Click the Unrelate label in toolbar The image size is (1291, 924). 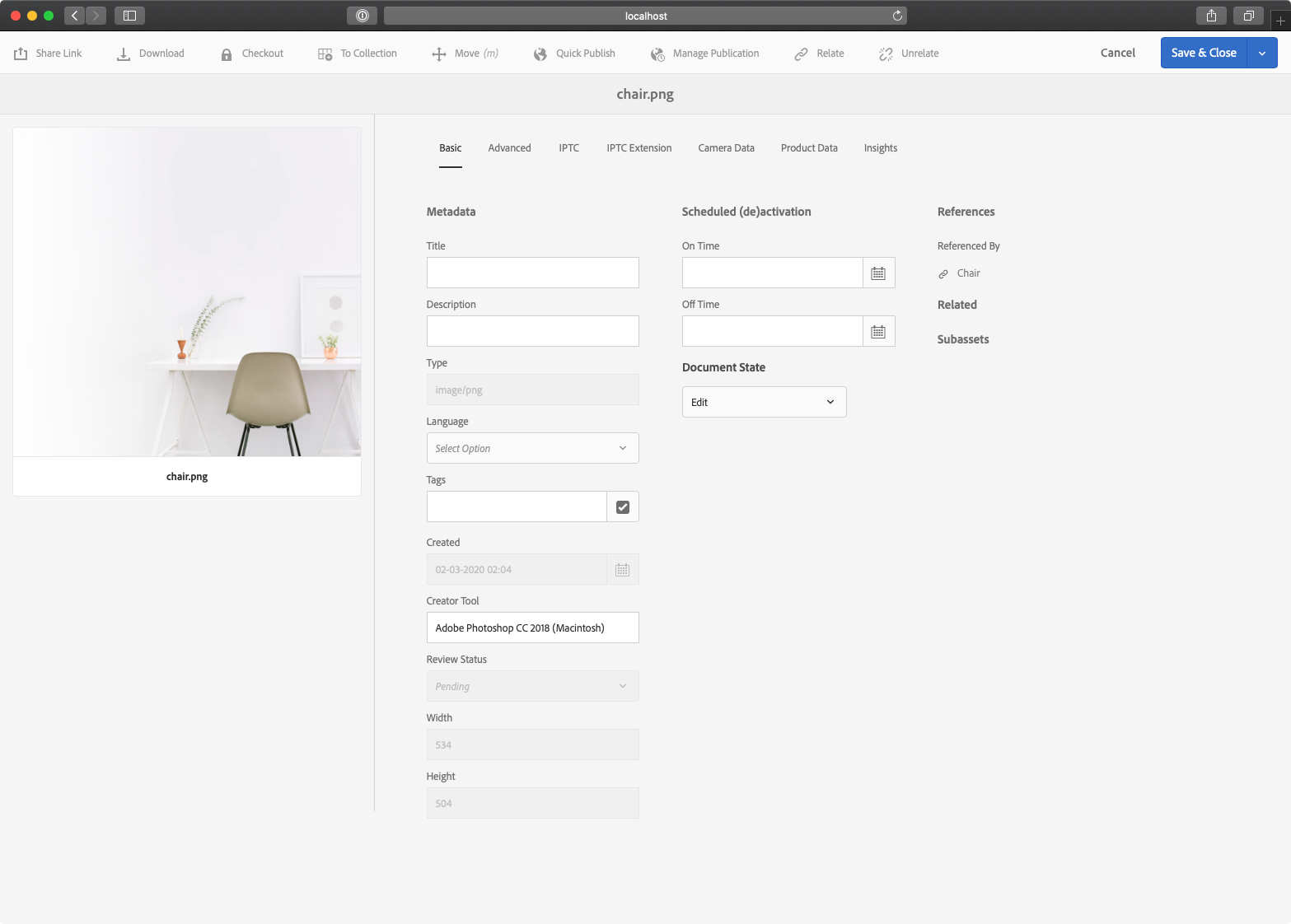(919, 54)
